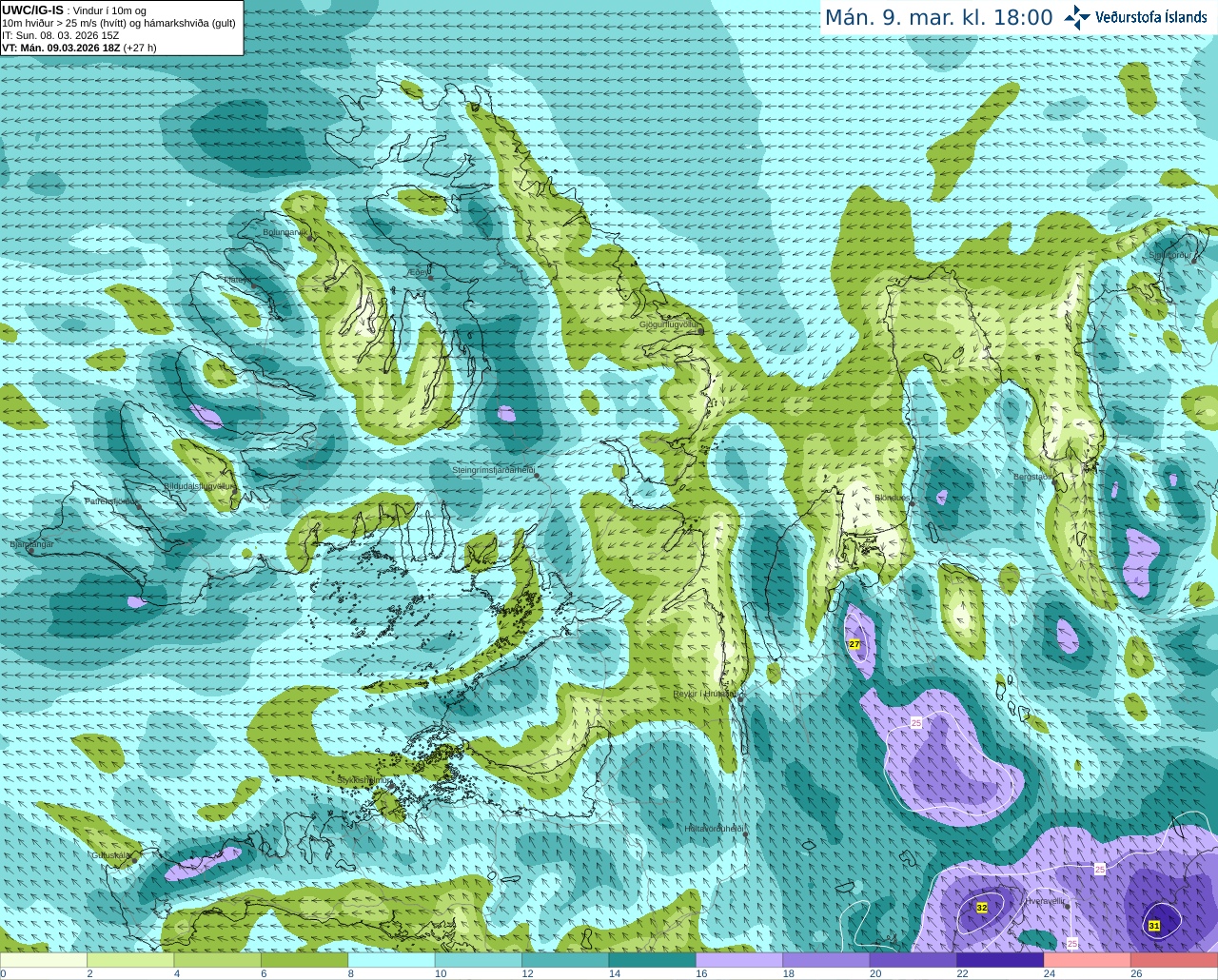Click the Patreksfjörður station label

click(111, 500)
